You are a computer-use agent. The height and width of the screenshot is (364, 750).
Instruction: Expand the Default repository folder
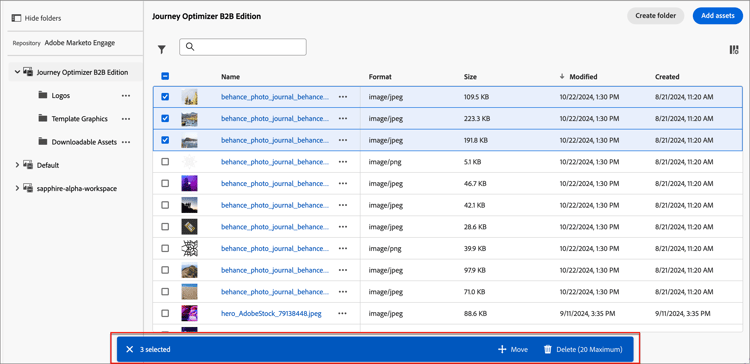[17, 165]
